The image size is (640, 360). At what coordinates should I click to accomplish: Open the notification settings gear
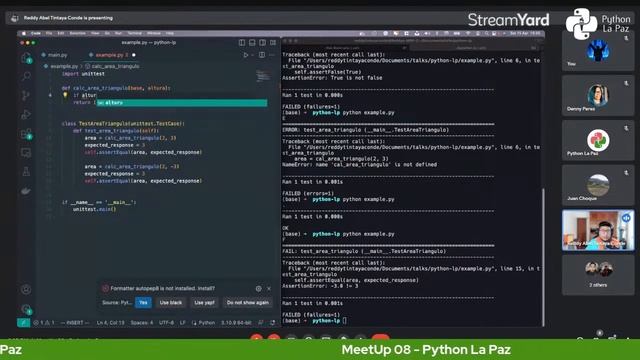coord(258,289)
